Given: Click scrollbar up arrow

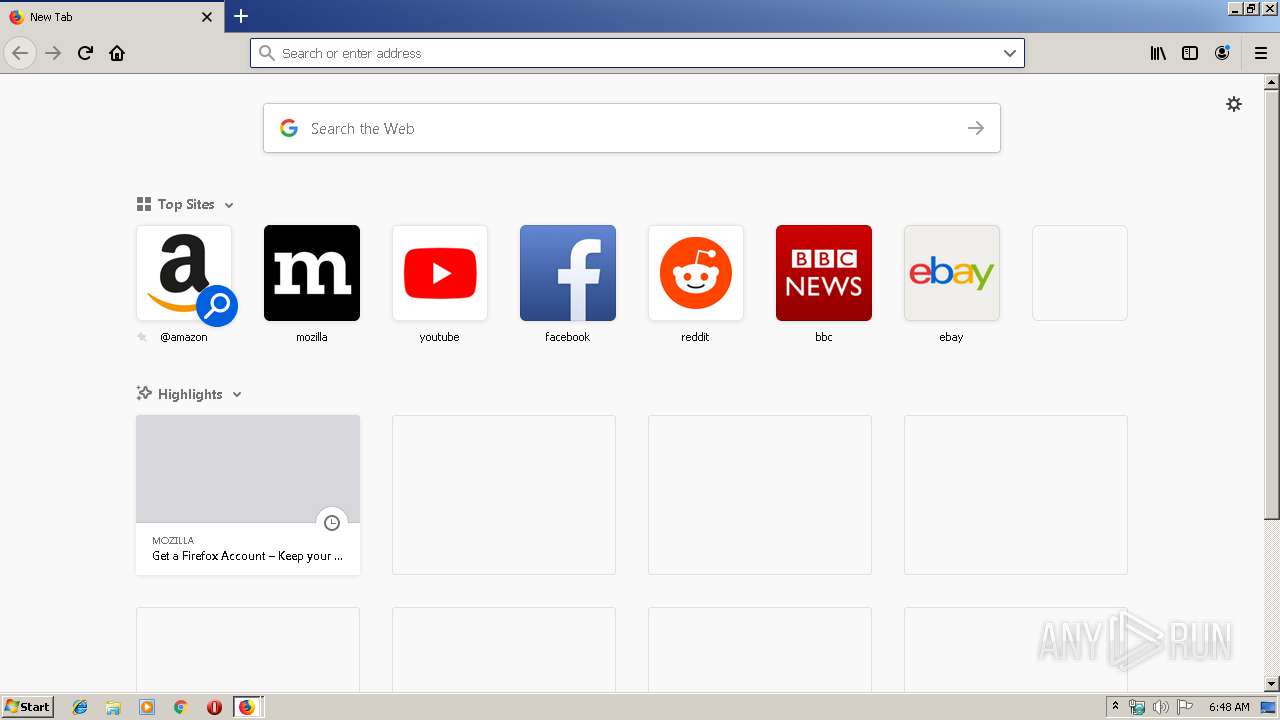Looking at the screenshot, I should click(1271, 82).
